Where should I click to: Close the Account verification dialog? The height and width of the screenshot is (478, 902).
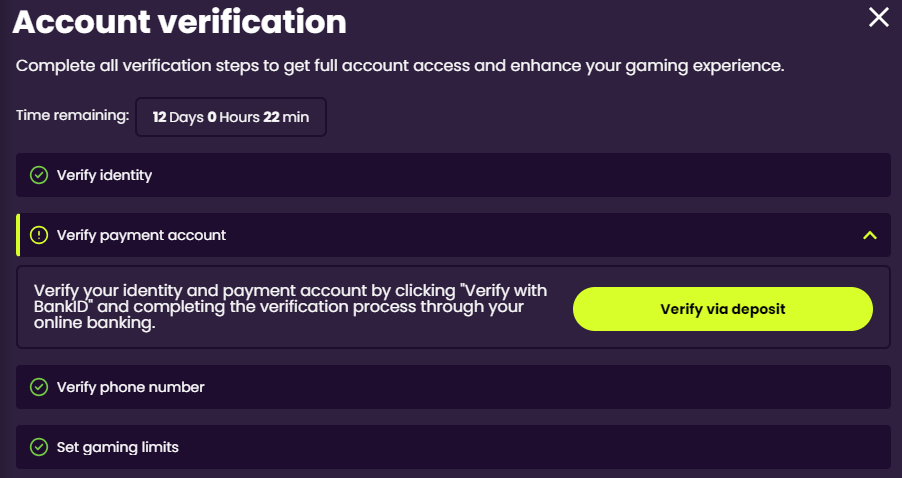878,17
